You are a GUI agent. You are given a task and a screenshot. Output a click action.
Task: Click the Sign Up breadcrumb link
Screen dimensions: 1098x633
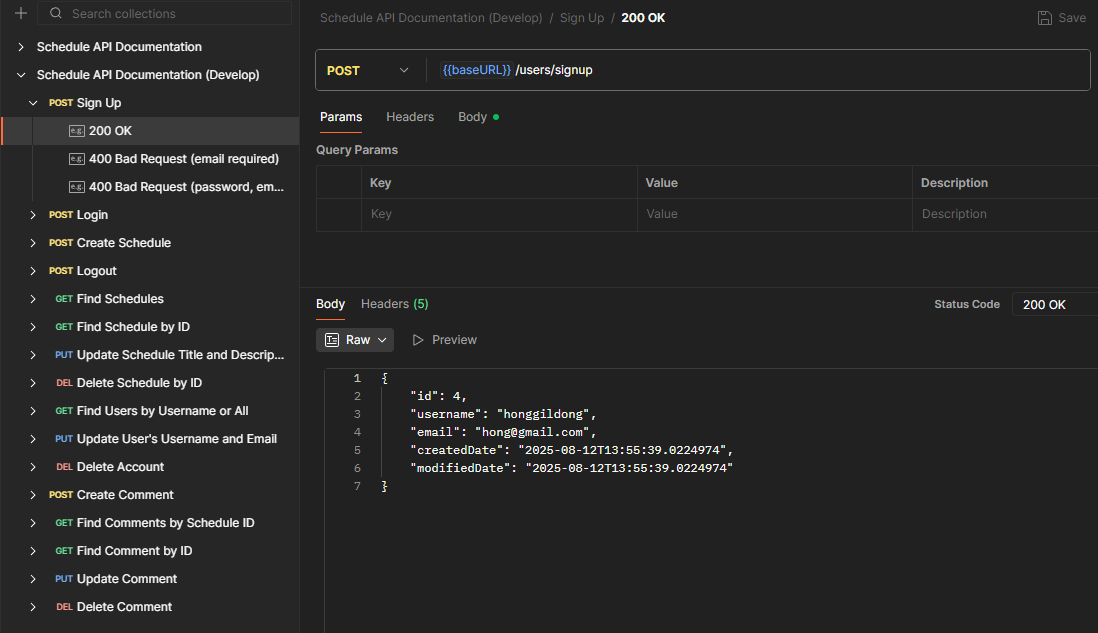[581, 17]
